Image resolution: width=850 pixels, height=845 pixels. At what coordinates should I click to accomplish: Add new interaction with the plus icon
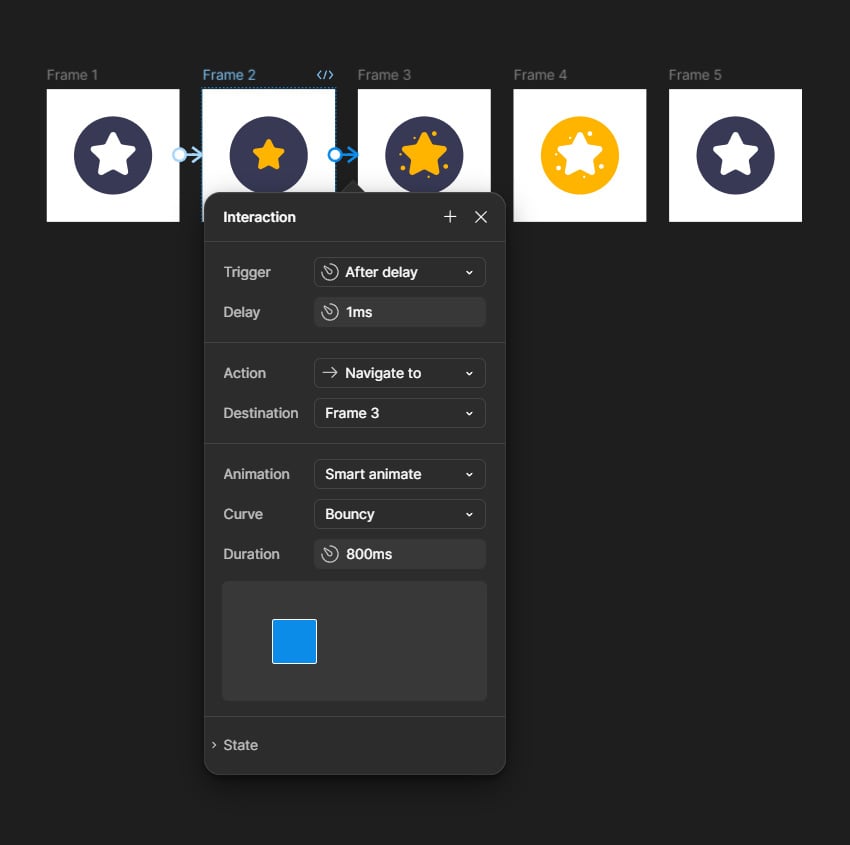449,217
